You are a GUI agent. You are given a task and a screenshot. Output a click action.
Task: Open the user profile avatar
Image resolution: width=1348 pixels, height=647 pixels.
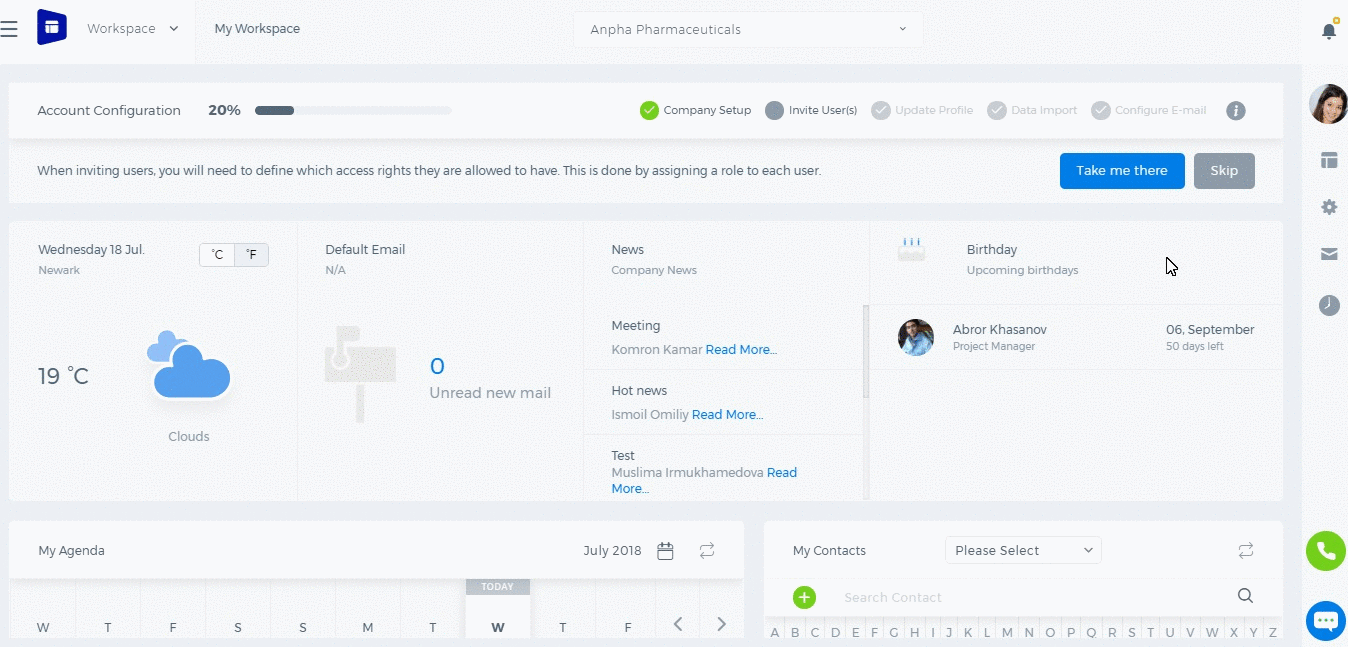pos(1328,103)
